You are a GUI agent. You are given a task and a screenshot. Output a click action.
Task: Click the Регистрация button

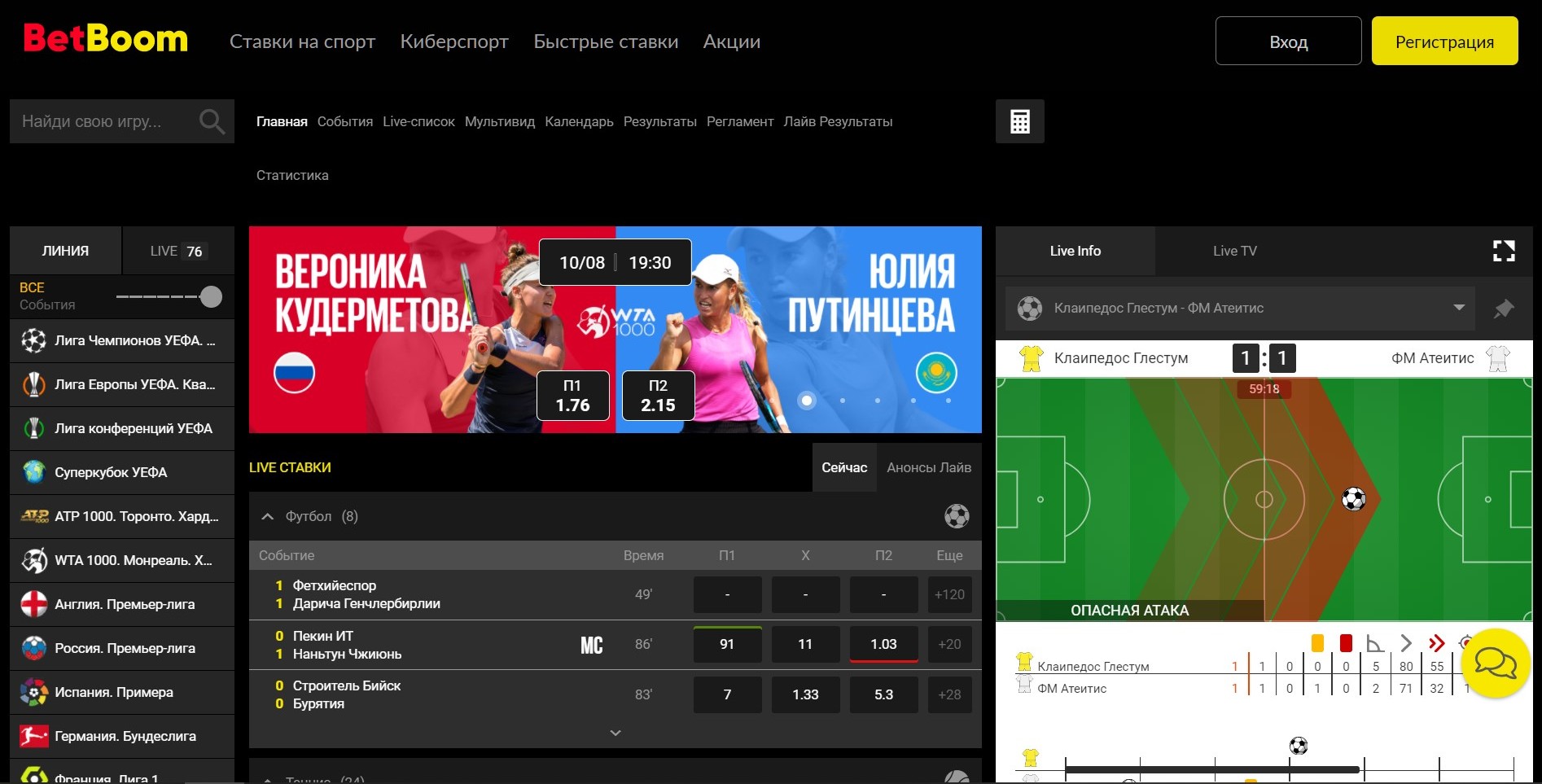1444,41
